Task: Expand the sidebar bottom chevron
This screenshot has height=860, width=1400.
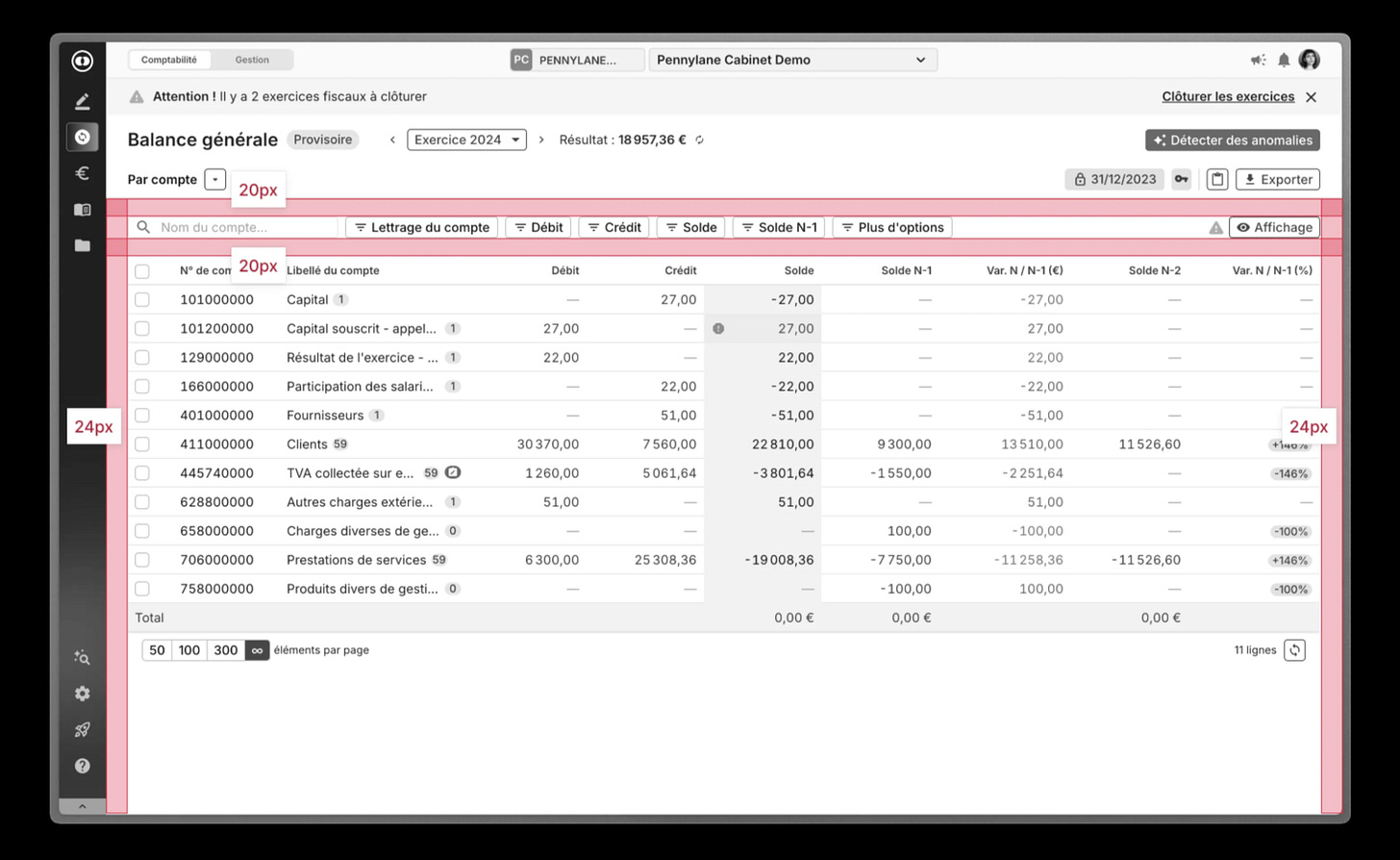Action: point(83,806)
